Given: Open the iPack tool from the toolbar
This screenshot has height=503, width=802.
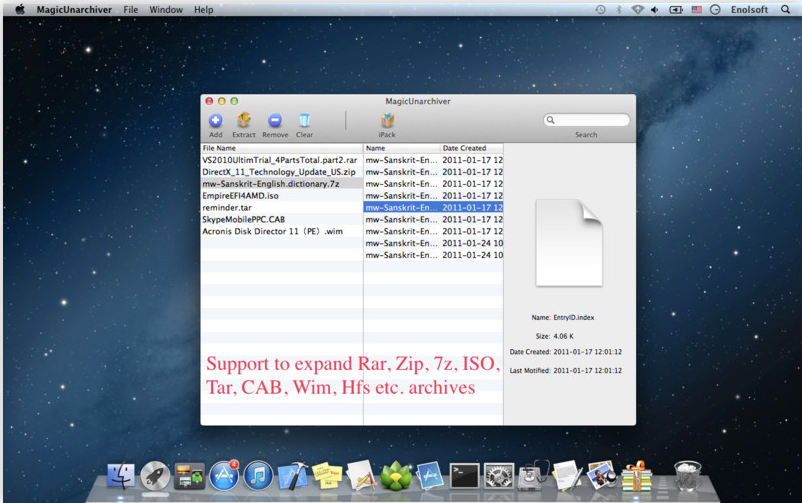Looking at the screenshot, I should (387, 121).
